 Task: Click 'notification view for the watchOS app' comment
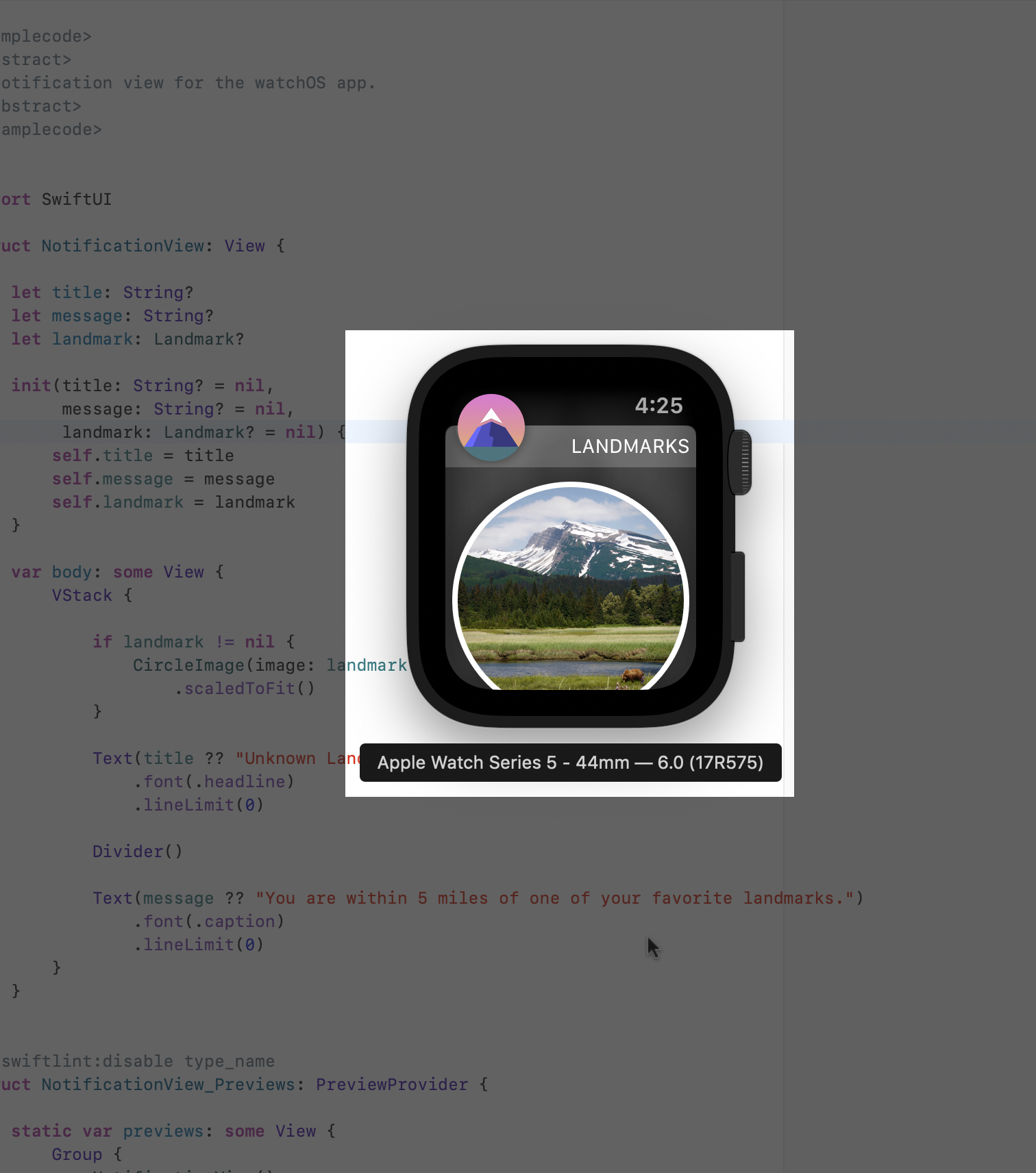[x=188, y=83]
